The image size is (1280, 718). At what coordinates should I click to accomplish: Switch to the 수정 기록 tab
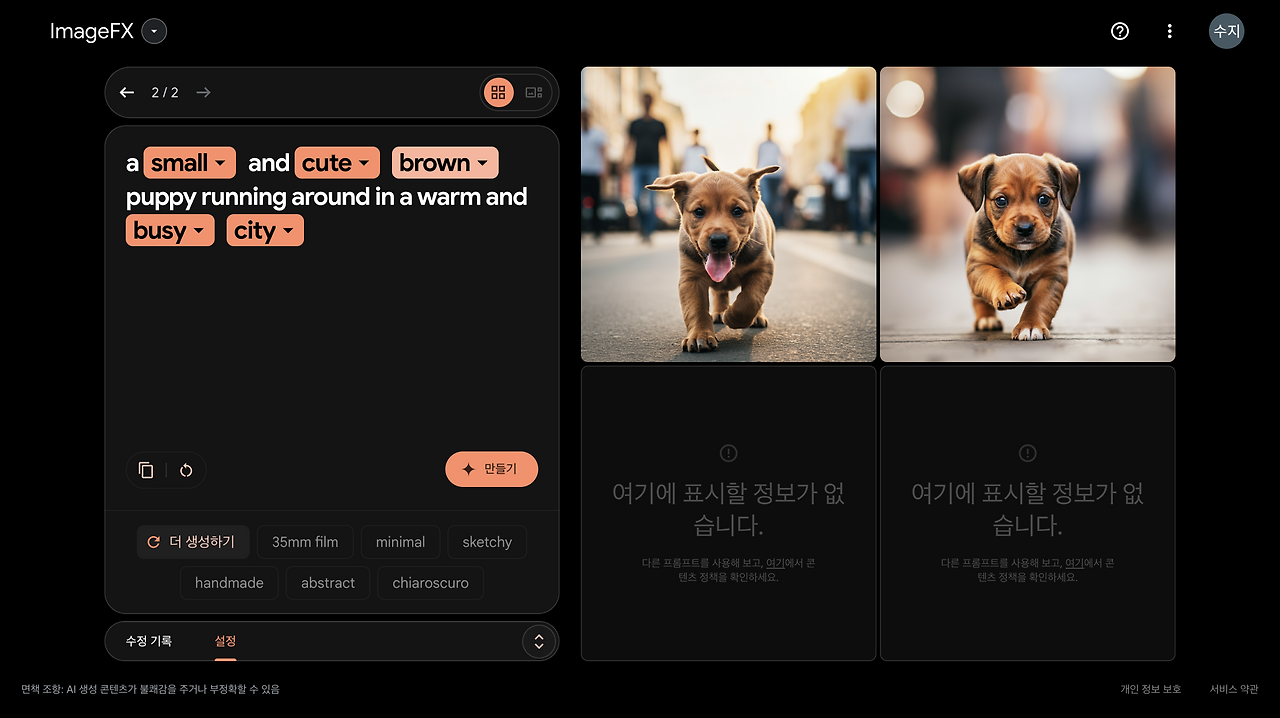point(148,641)
